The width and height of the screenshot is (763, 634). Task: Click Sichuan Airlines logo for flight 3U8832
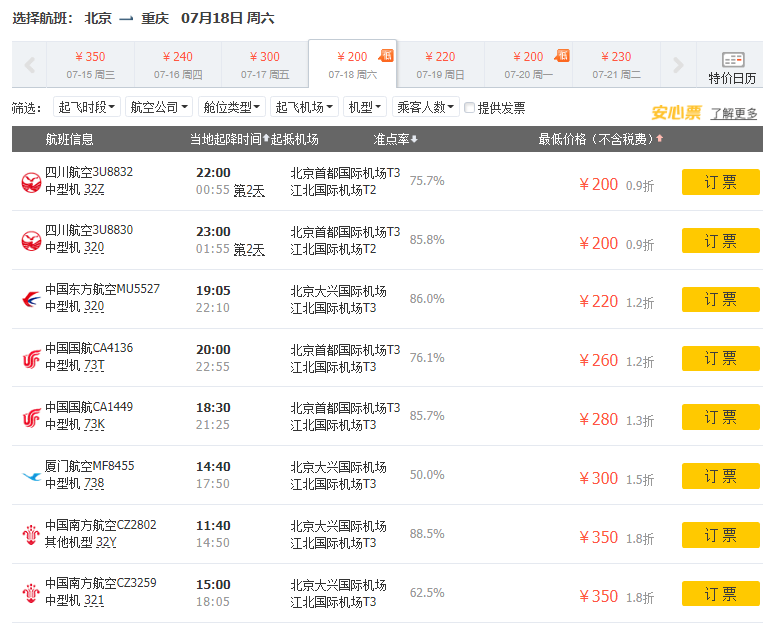[31, 182]
